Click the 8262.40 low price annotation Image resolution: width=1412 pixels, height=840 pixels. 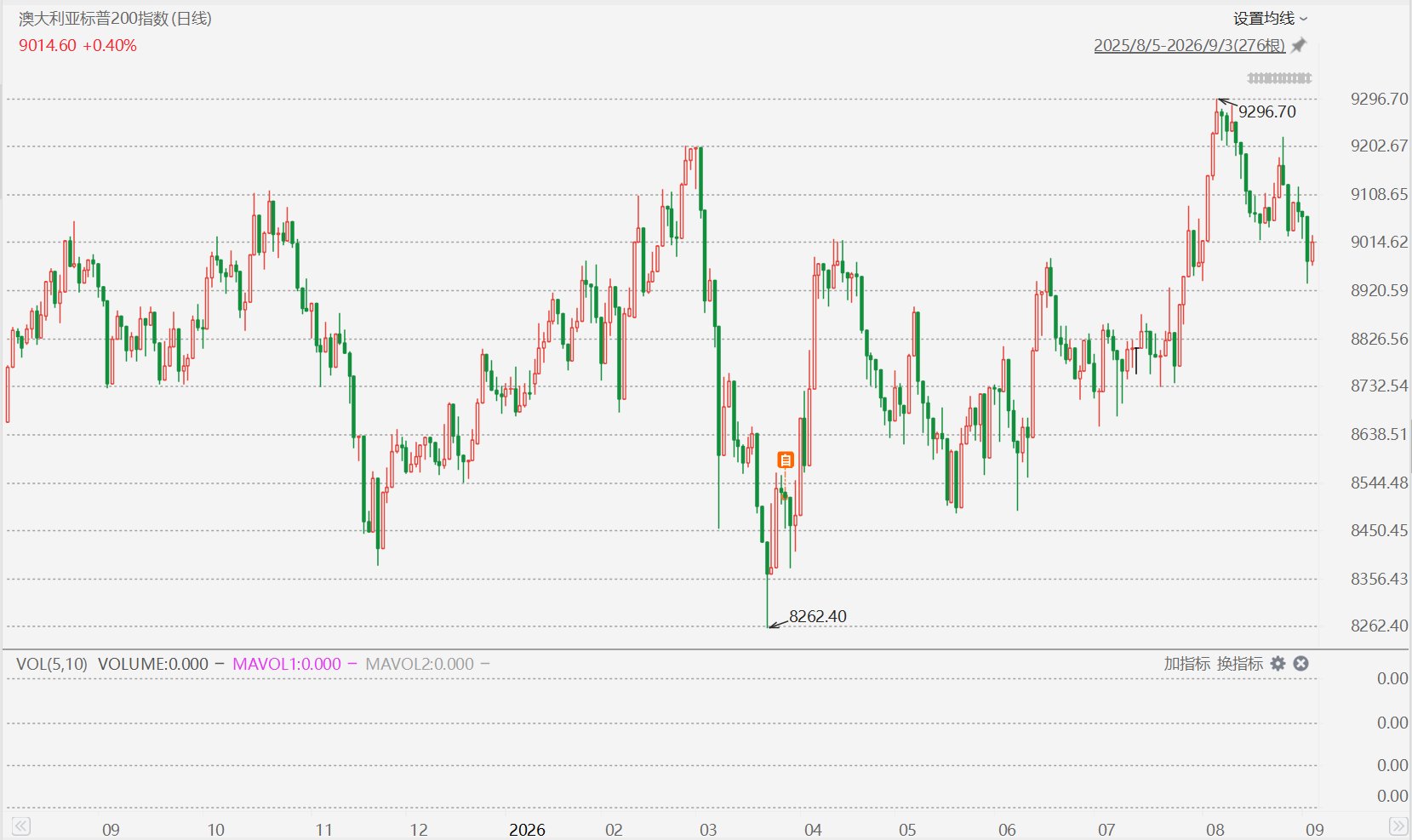point(817,616)
